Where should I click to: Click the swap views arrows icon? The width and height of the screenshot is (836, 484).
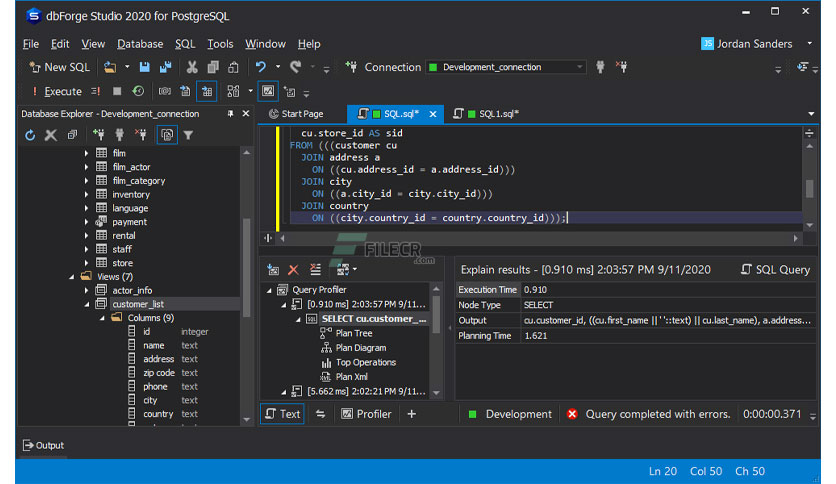[320, 414]
